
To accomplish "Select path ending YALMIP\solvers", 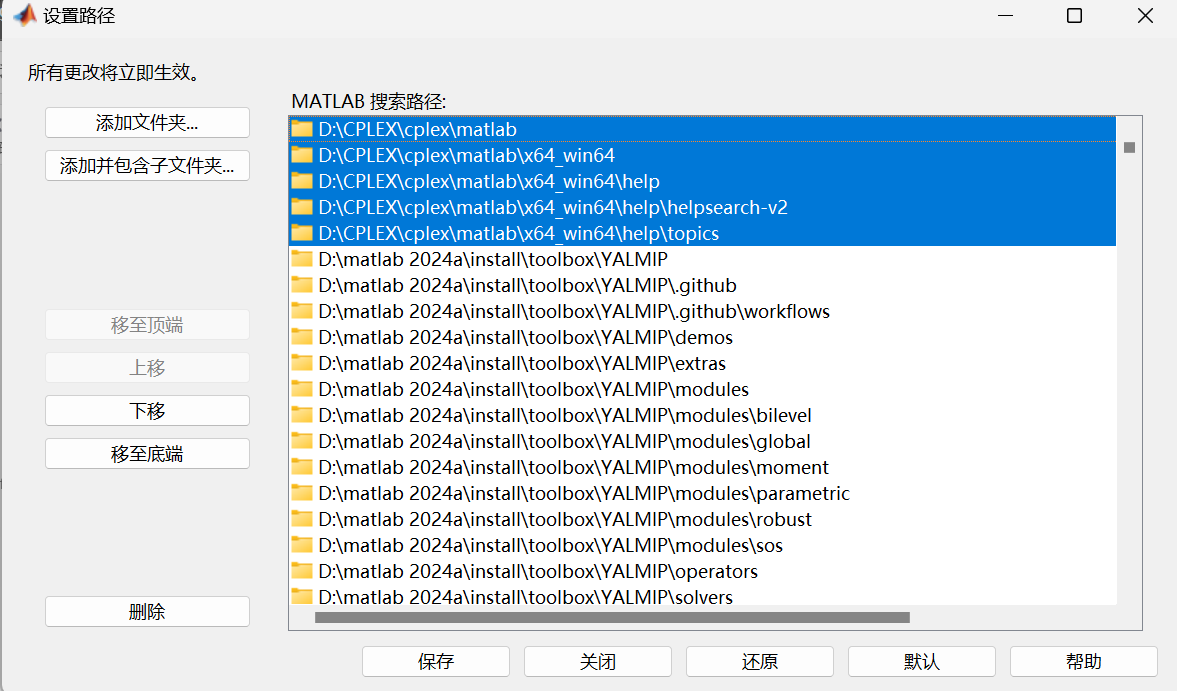I will [x=703, y=596].
